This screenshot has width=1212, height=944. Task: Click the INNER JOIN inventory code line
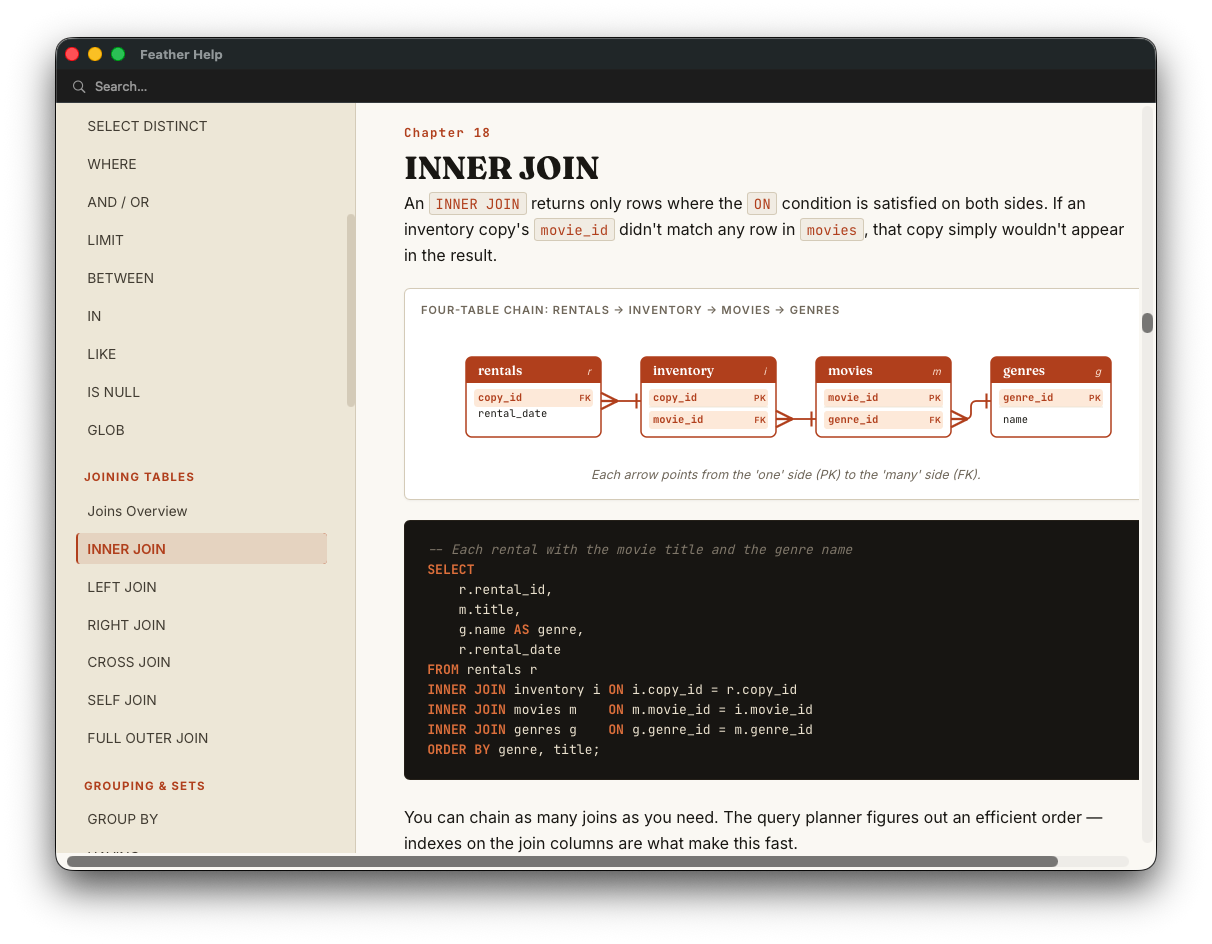pyautogui.click(x=612, y=690)
